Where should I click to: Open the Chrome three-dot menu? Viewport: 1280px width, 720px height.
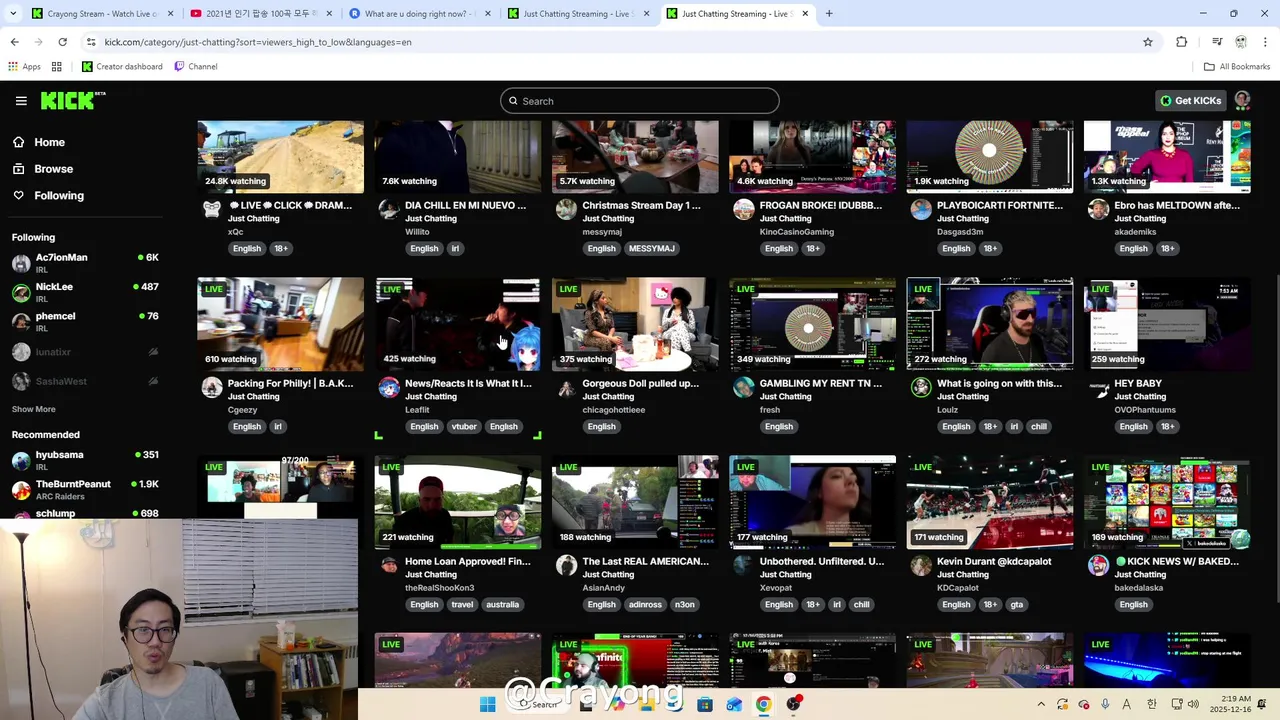[1265, 42]
